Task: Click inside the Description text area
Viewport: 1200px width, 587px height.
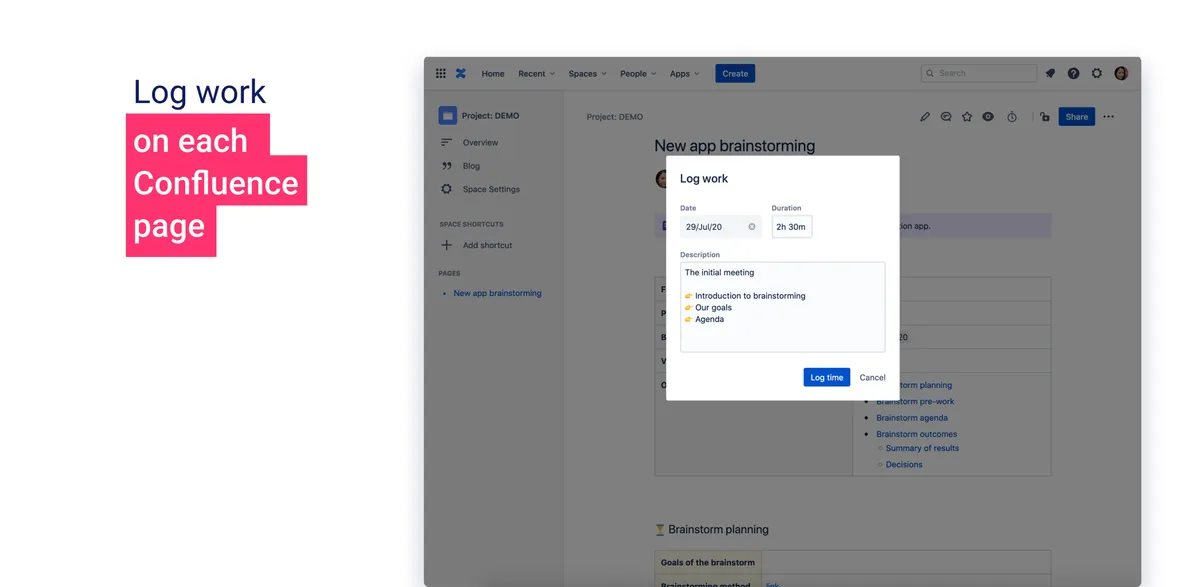Action: 782,307
